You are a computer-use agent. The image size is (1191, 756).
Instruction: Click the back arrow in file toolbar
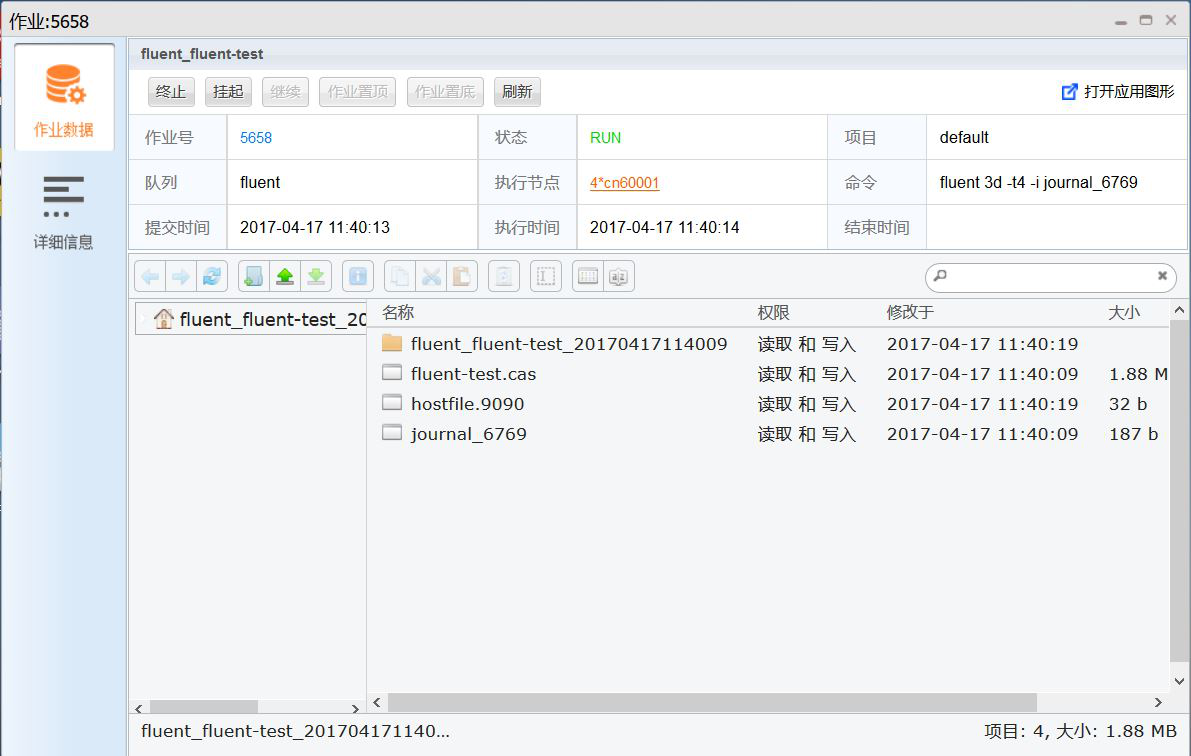[150, 277]
